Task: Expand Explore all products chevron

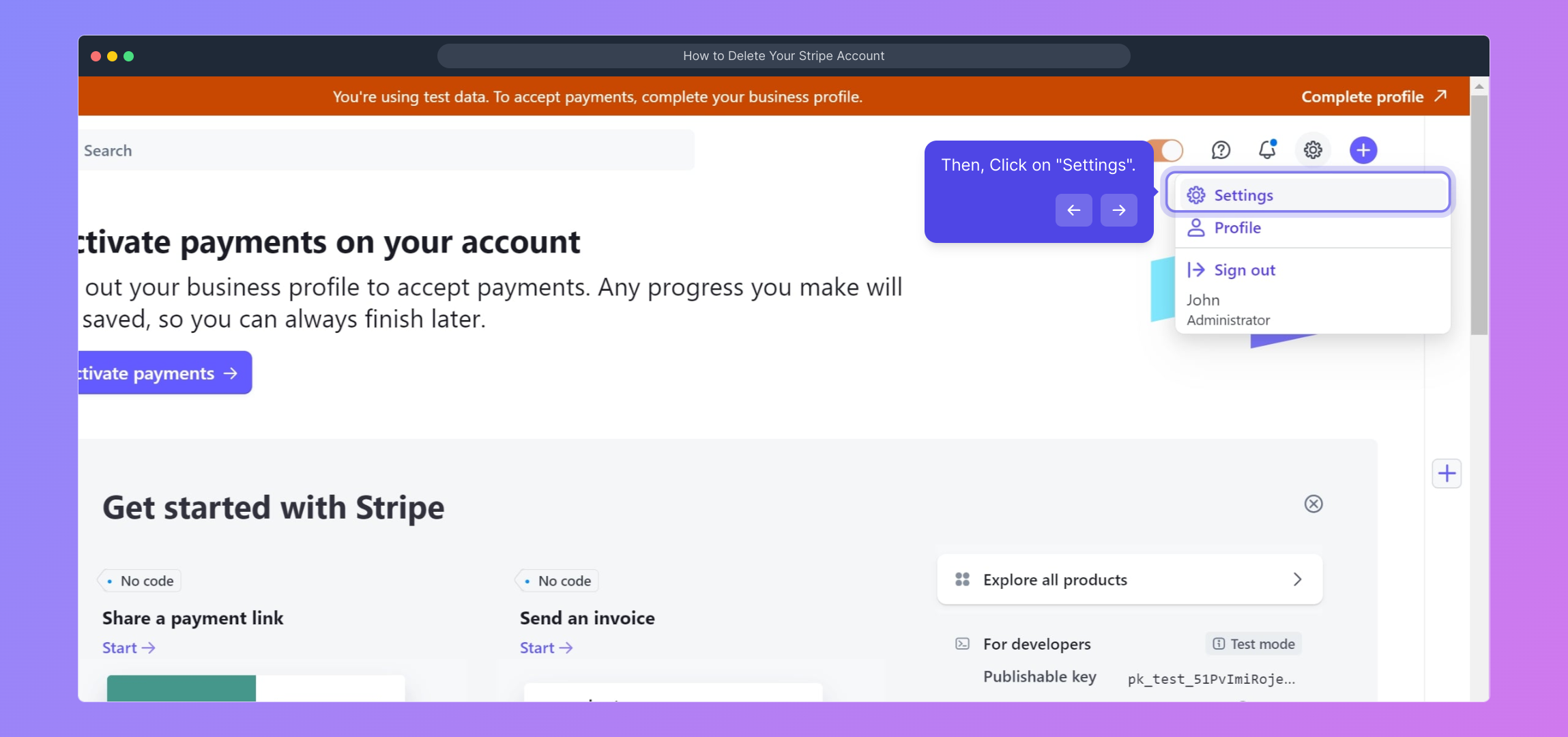Action: [1297, 579]
